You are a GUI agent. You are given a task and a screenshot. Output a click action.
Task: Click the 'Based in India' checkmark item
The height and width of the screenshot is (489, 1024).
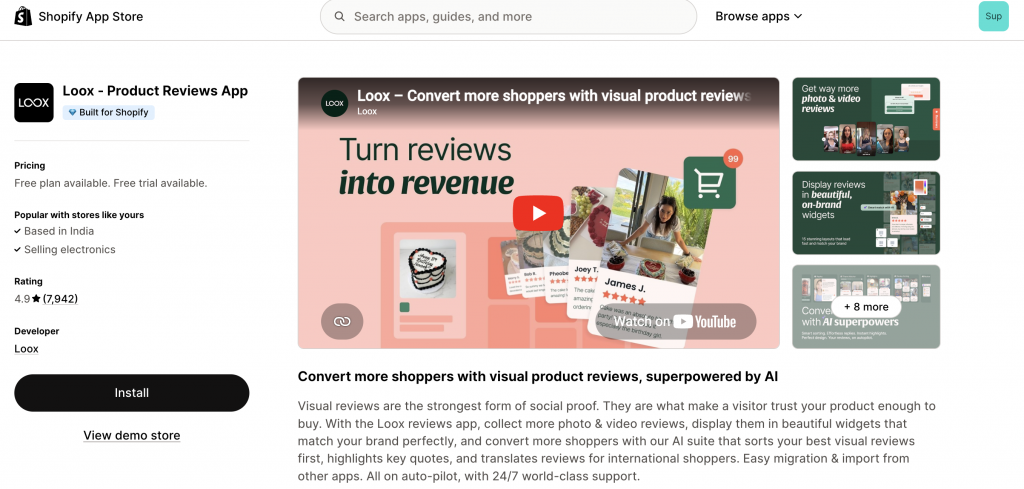point(54,231)
